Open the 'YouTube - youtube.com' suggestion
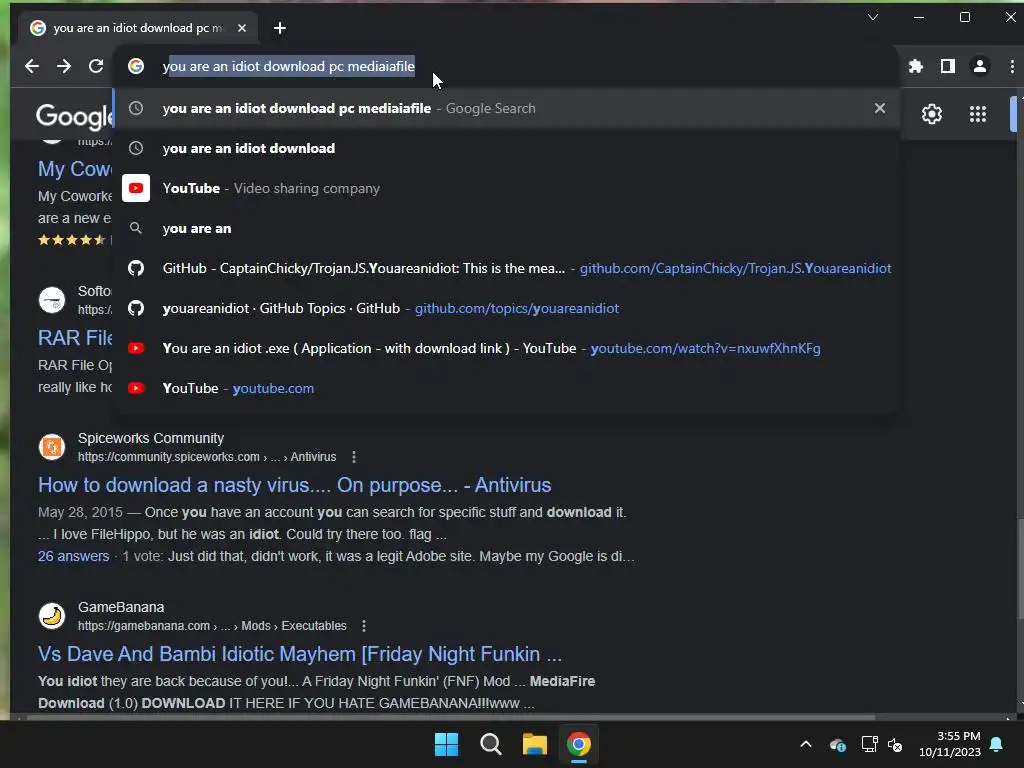 507,388
